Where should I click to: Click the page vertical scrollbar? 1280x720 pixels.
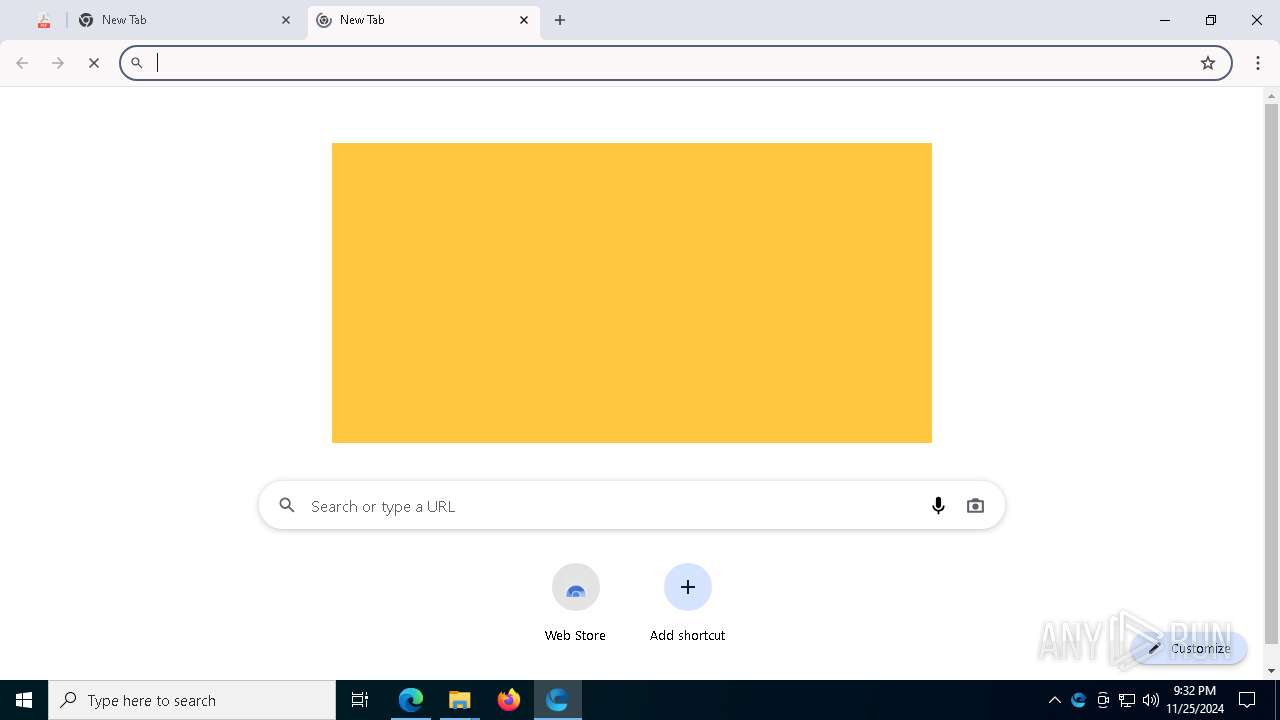(x=1272, y=373)
